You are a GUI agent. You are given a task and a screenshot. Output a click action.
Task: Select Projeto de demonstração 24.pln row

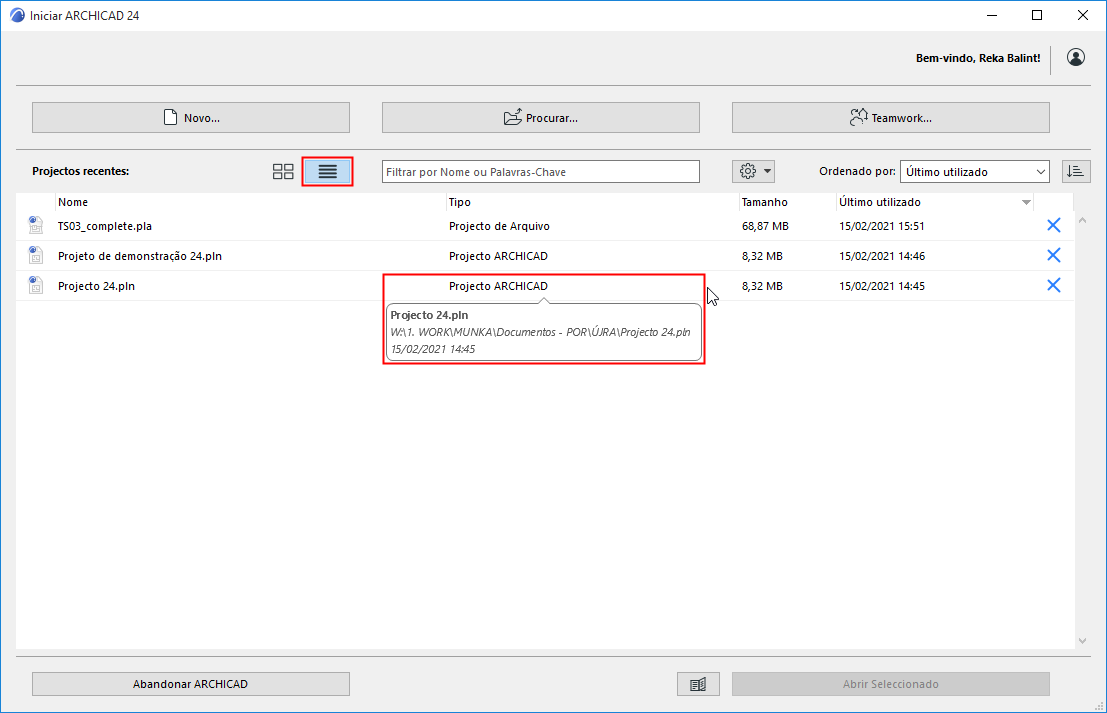545,256
